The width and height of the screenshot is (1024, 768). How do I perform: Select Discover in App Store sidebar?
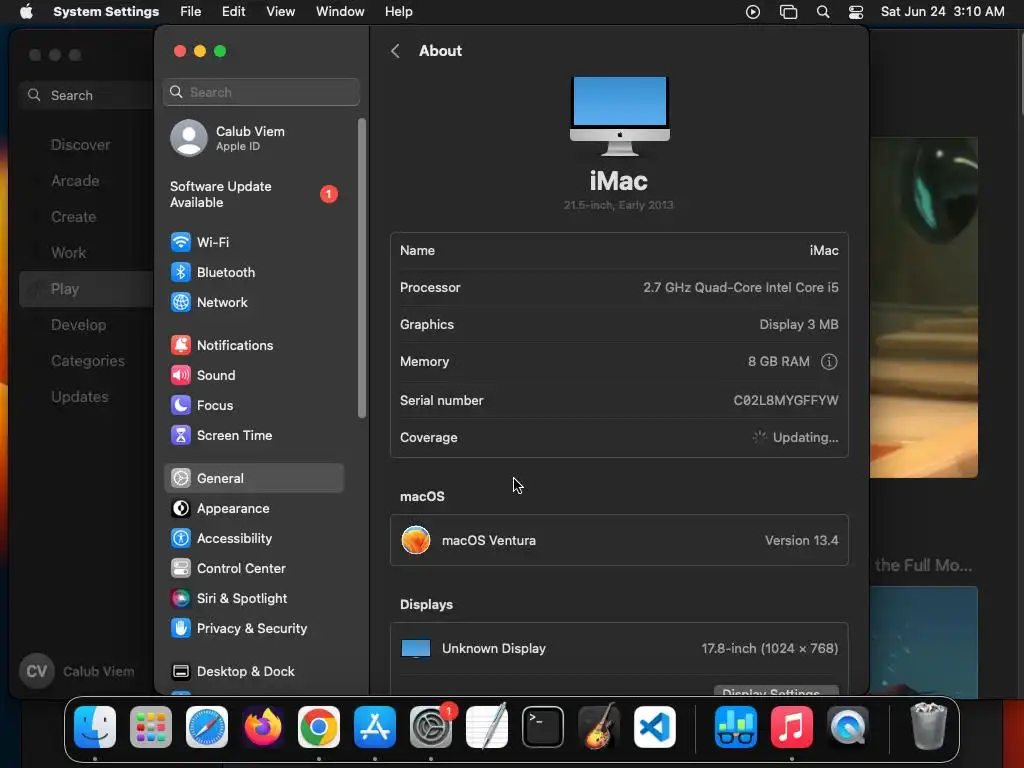[x=80, y=145]
